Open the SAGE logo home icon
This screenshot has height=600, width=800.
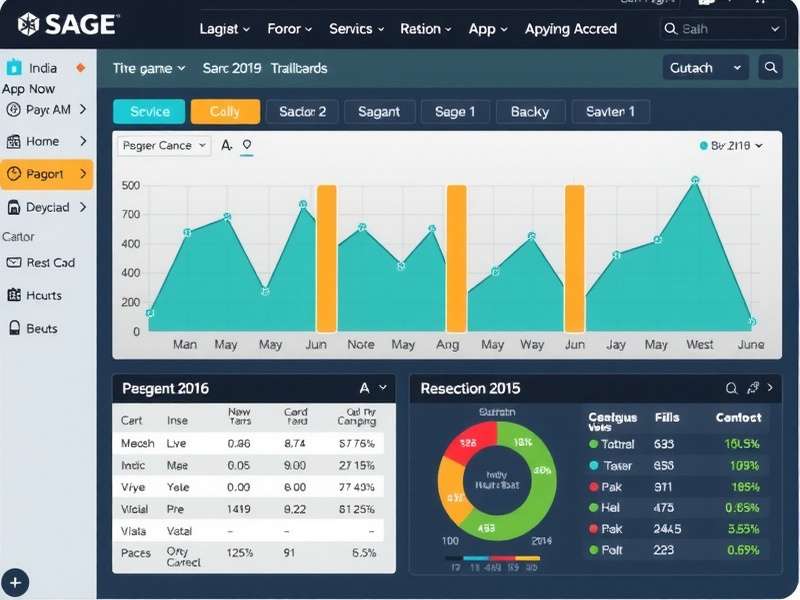click(30, 22)
